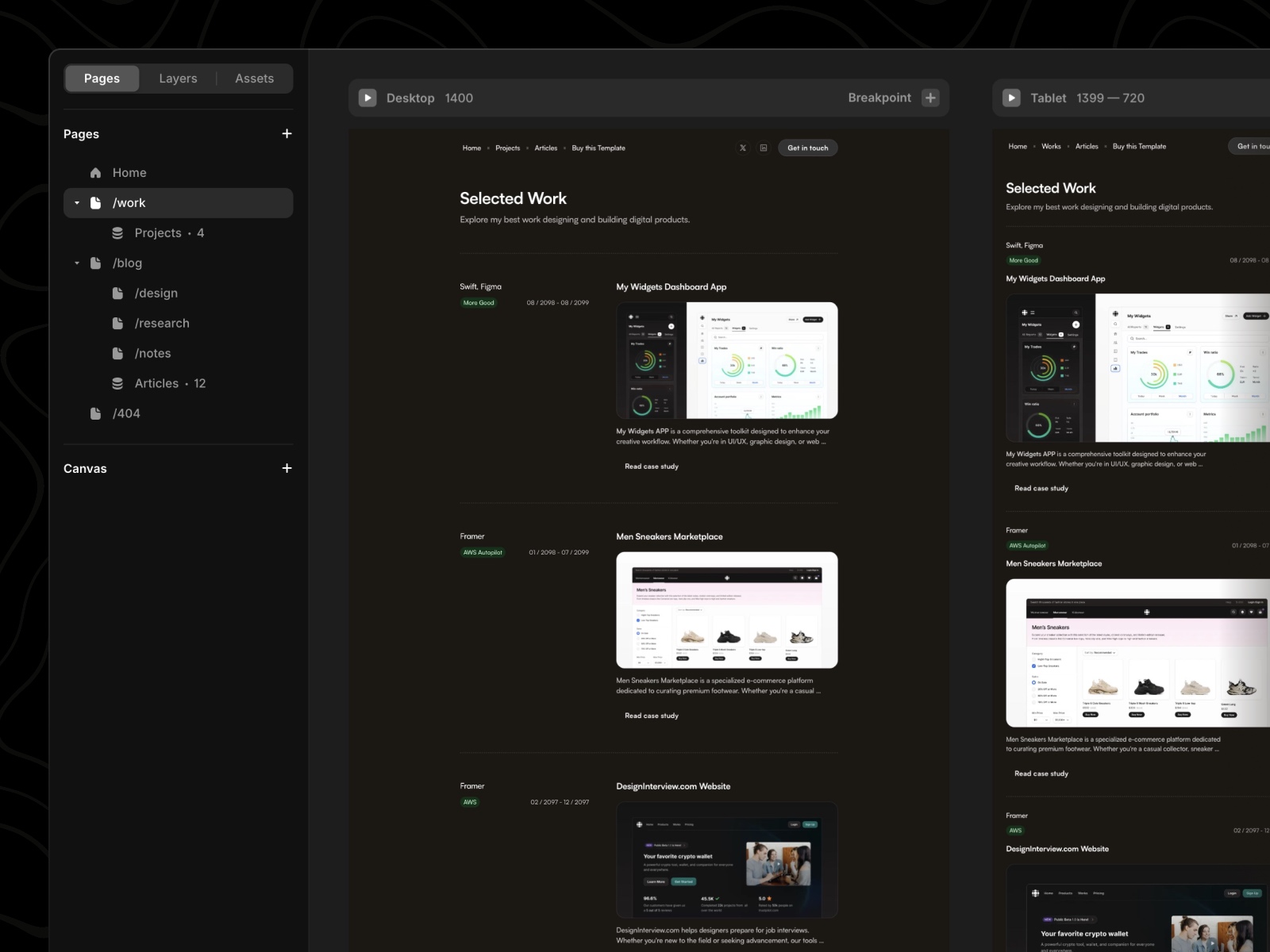
Task: Select the /404 page
Action: [126, 413]
